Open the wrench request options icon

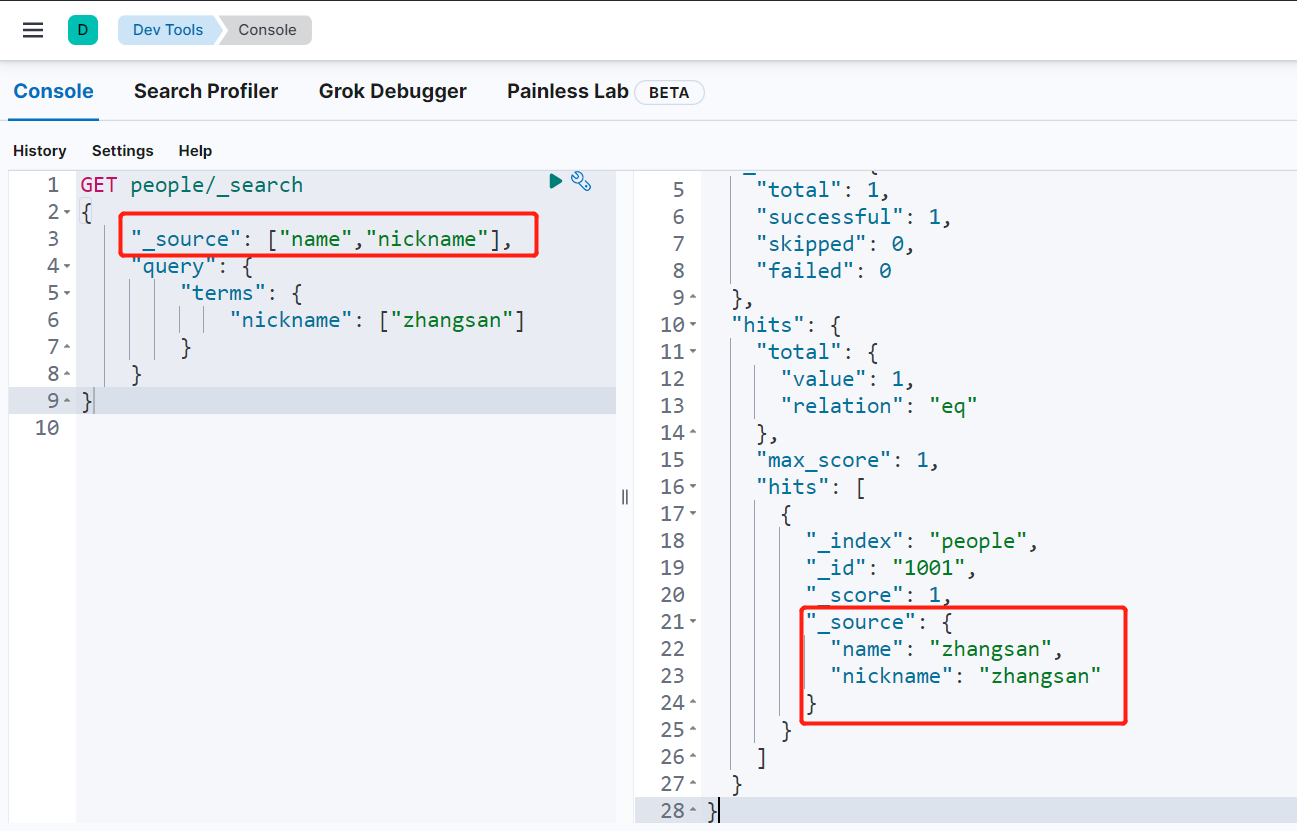pyautogui.click(x=581, y=181)
